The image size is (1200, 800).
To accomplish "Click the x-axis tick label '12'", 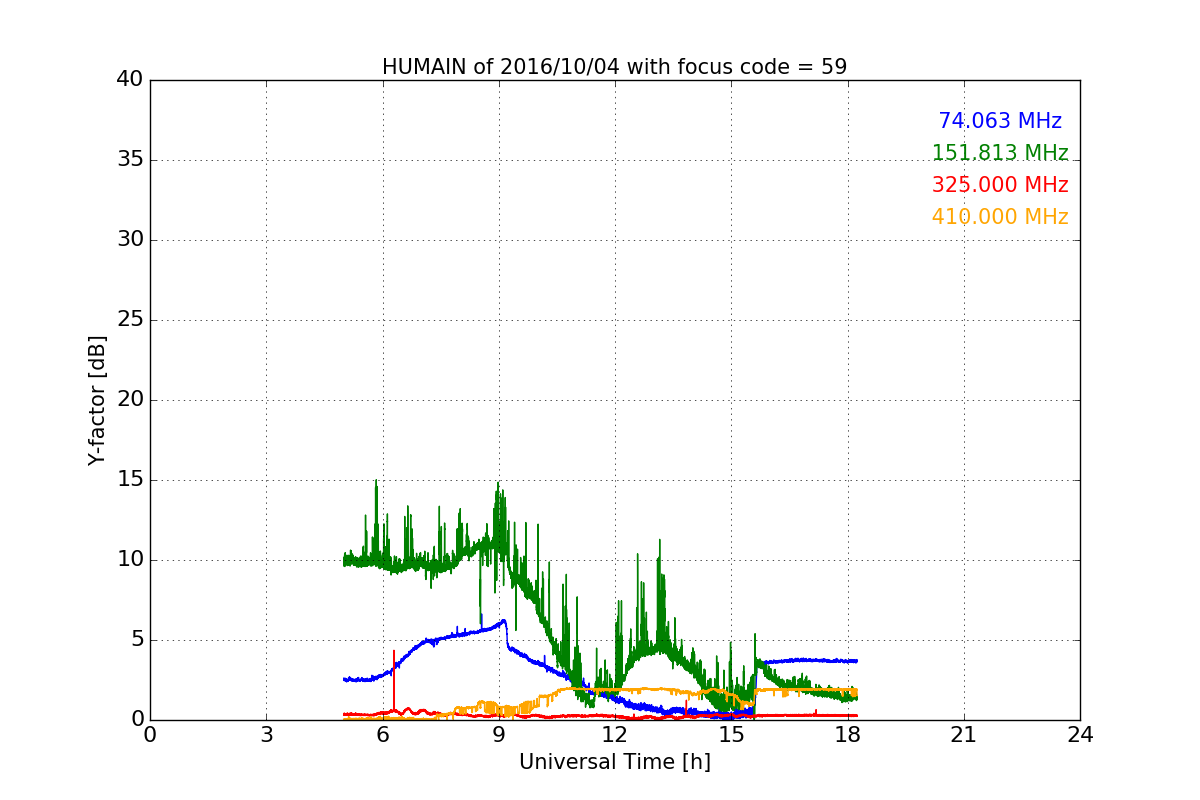I will [x=615, y=735].
